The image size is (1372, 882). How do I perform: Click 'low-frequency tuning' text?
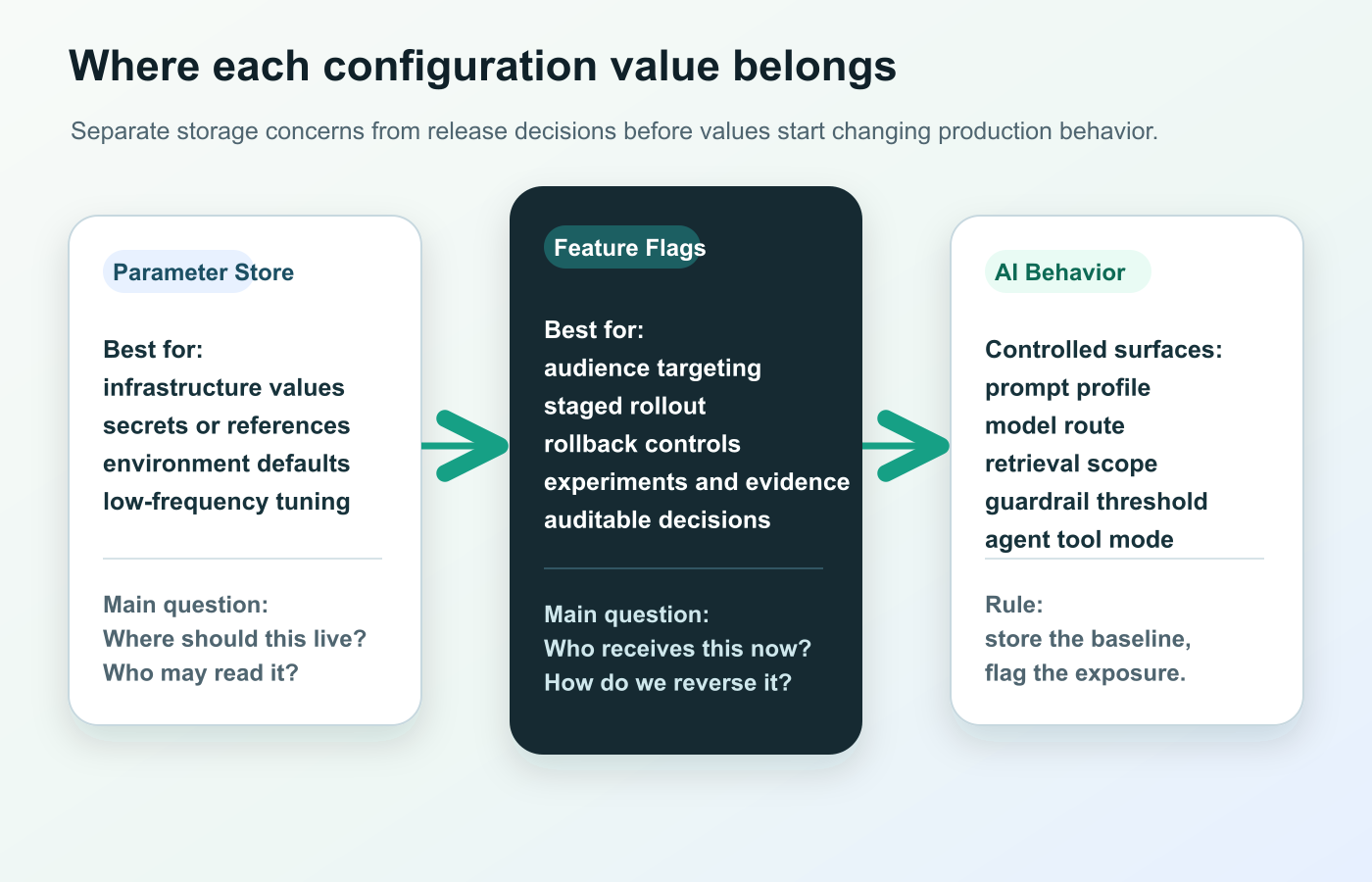point(226,501)
